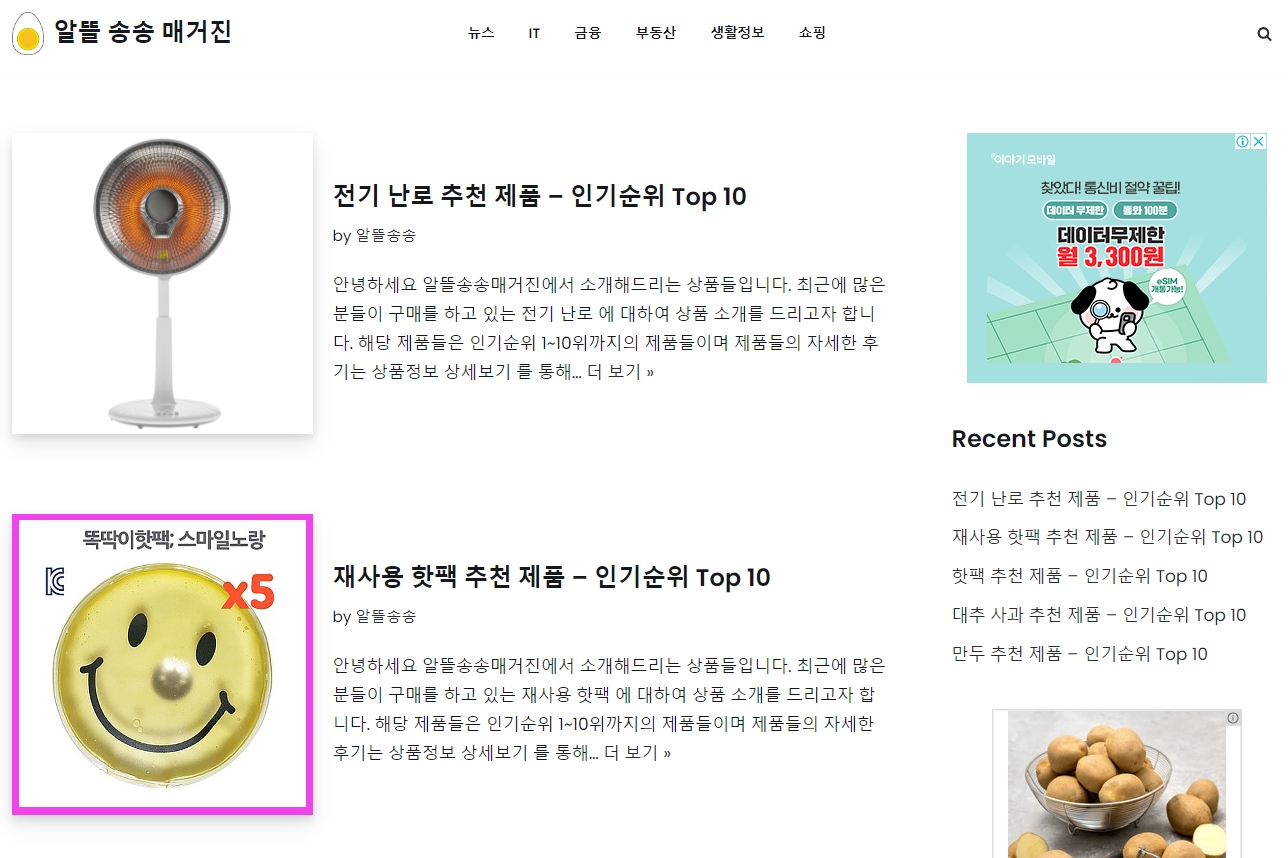Click the ad info icon on mobile banner
1288x858 pixels.
pyautogui.click(x=1243, y=141)
